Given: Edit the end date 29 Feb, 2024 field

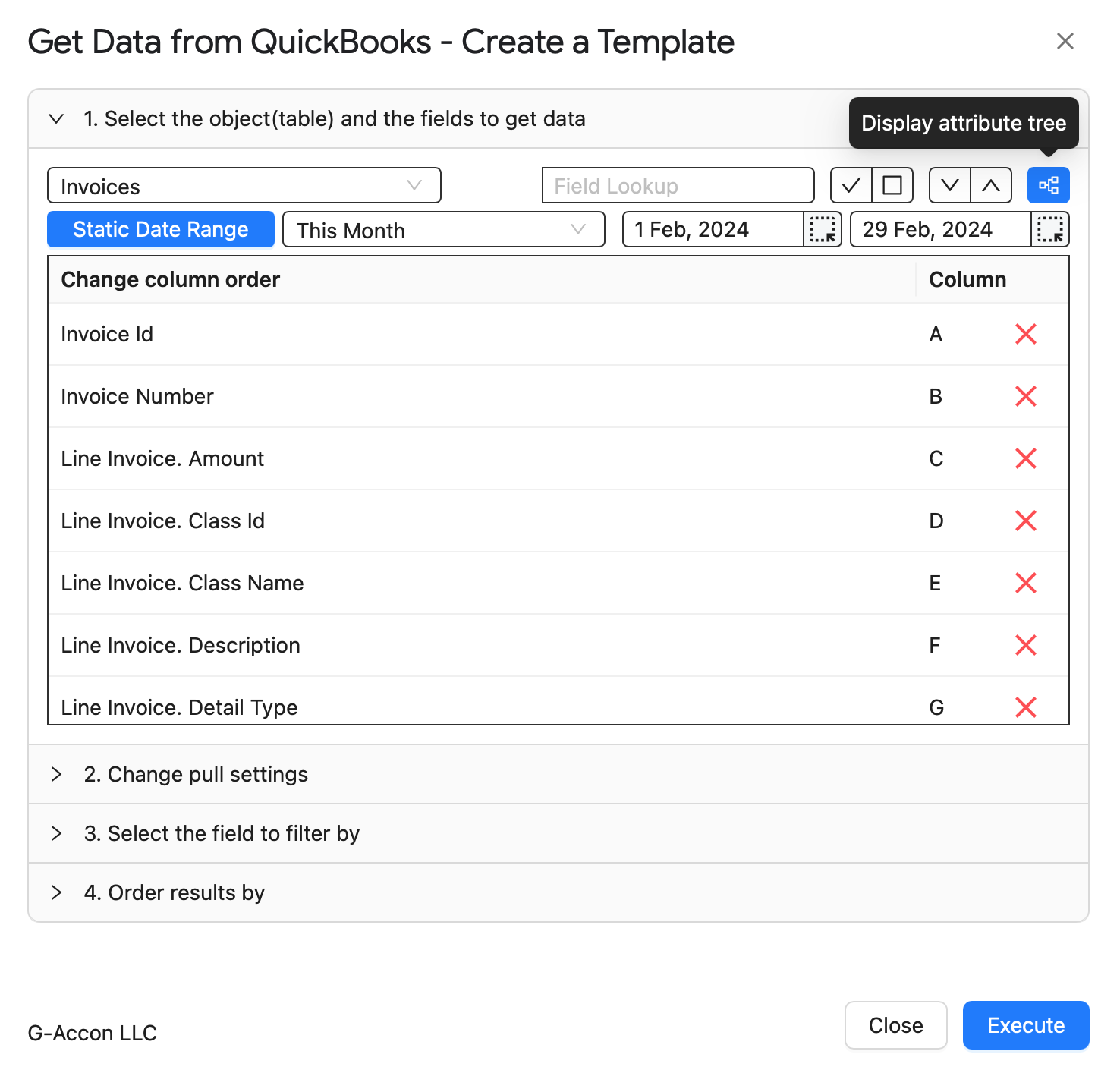Looking at the screenshot, I should (x=941, y=229).
